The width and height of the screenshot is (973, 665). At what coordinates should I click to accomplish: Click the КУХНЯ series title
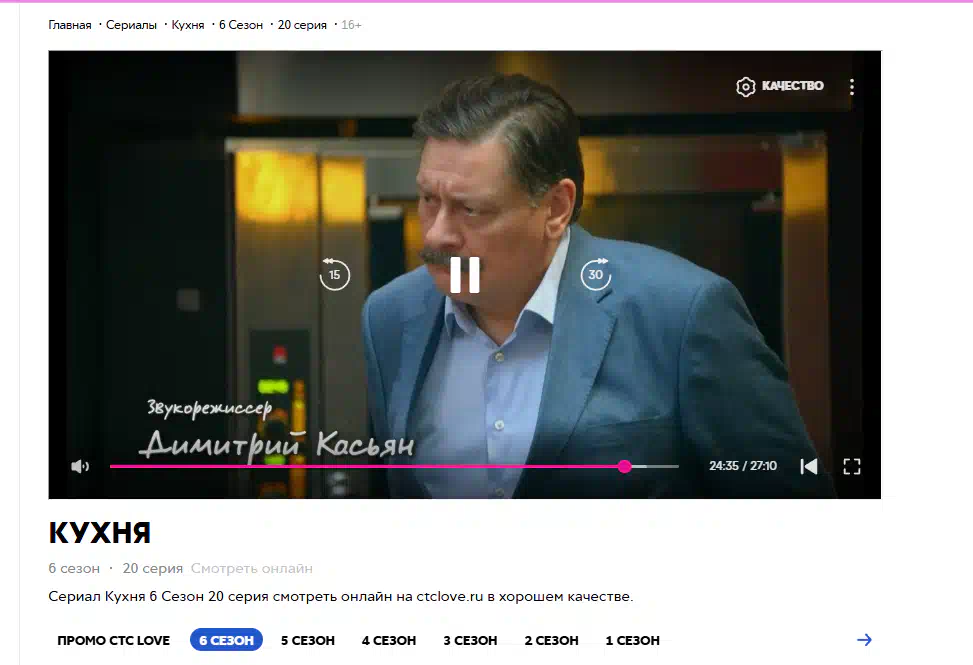pos(99,533)
